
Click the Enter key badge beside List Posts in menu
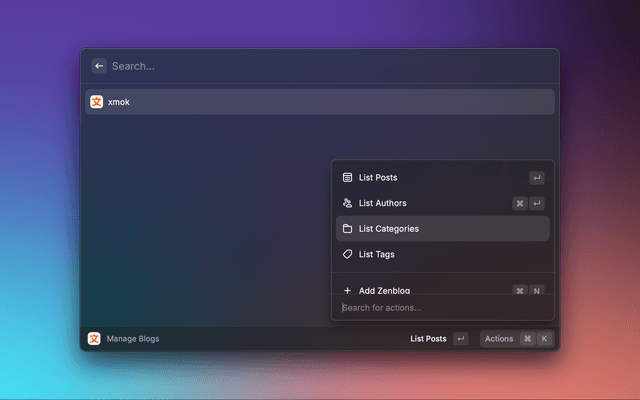pyautogui.click(x=537, y=178)
